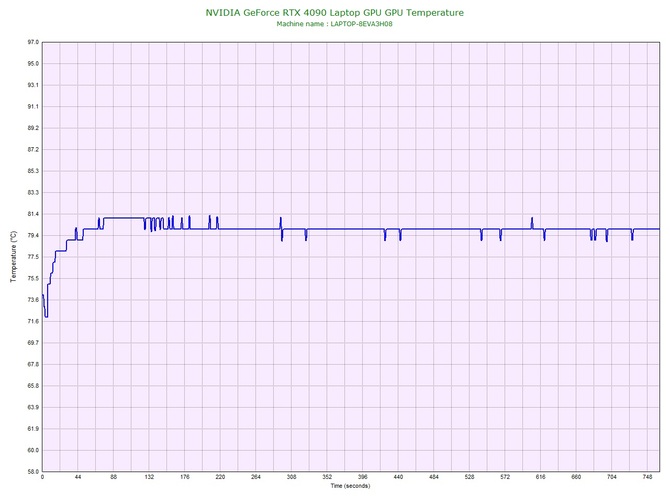The width and height of the screenshot is (670, 503).
Task: Click the 67.8 y-axis value
Action: [33, 365]
